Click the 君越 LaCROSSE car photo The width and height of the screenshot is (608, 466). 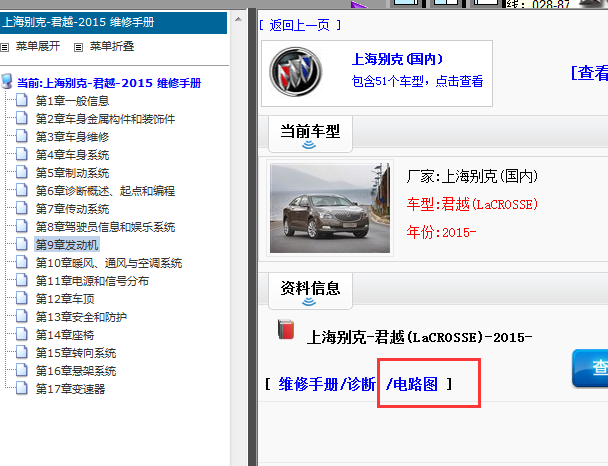point(330,208)
